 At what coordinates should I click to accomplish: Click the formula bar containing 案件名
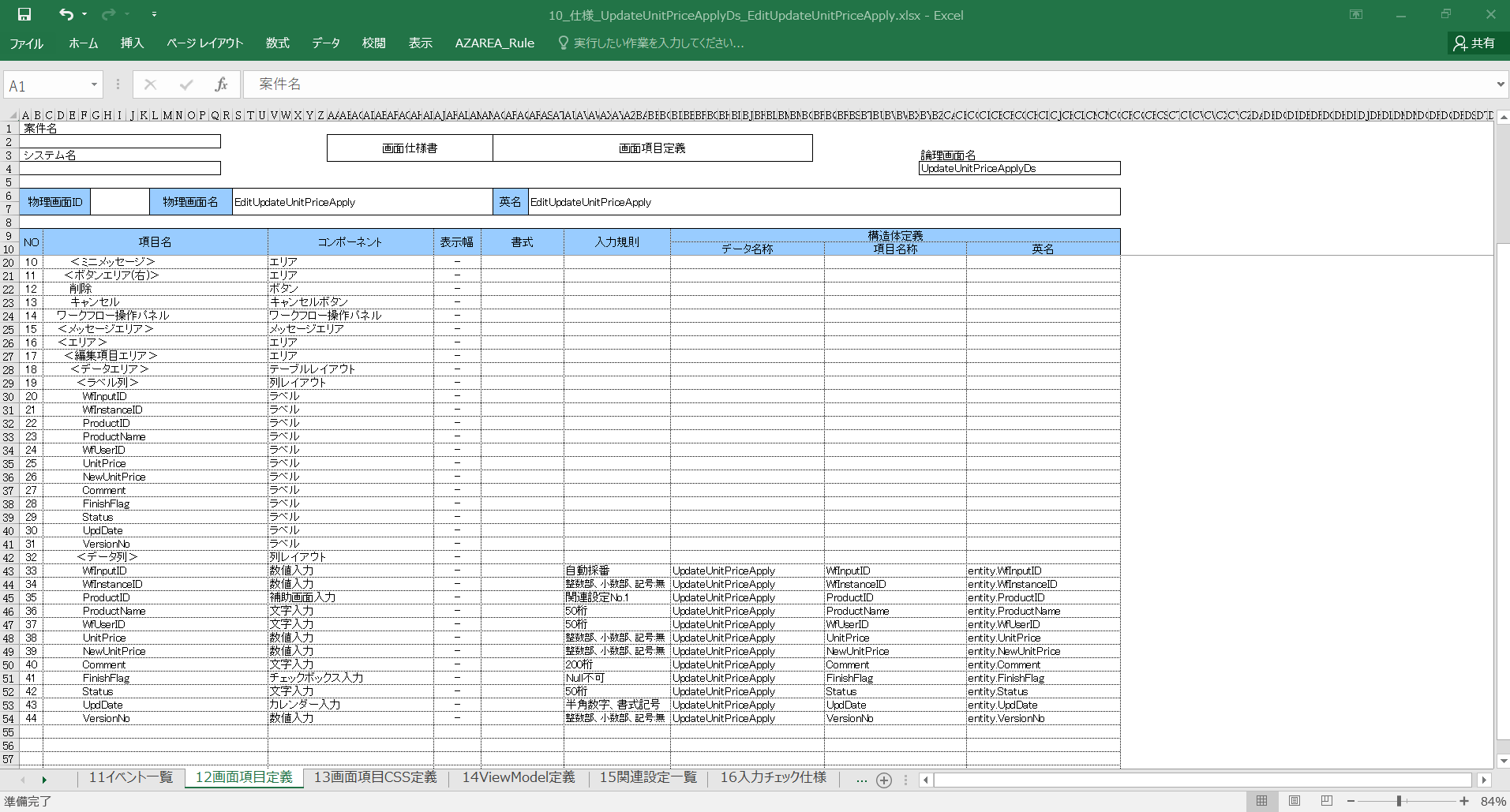pyautogui.click(x=868, y=84)
